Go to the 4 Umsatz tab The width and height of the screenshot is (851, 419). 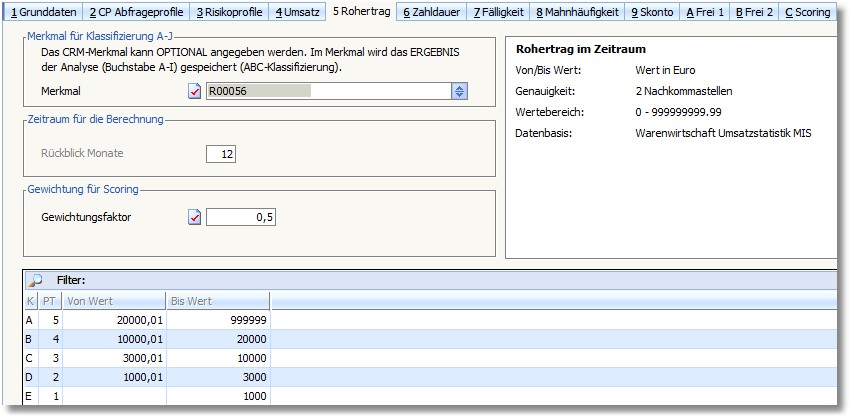click(299, 12)
